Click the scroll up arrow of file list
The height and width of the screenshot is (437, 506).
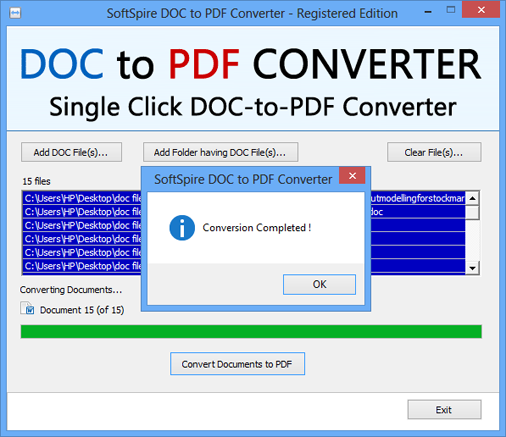point(472,198)
